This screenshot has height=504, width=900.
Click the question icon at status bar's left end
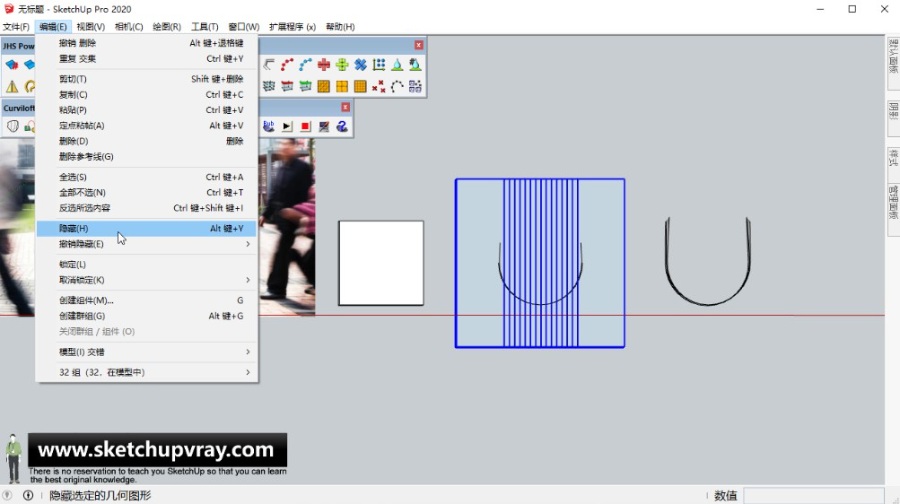7,495
